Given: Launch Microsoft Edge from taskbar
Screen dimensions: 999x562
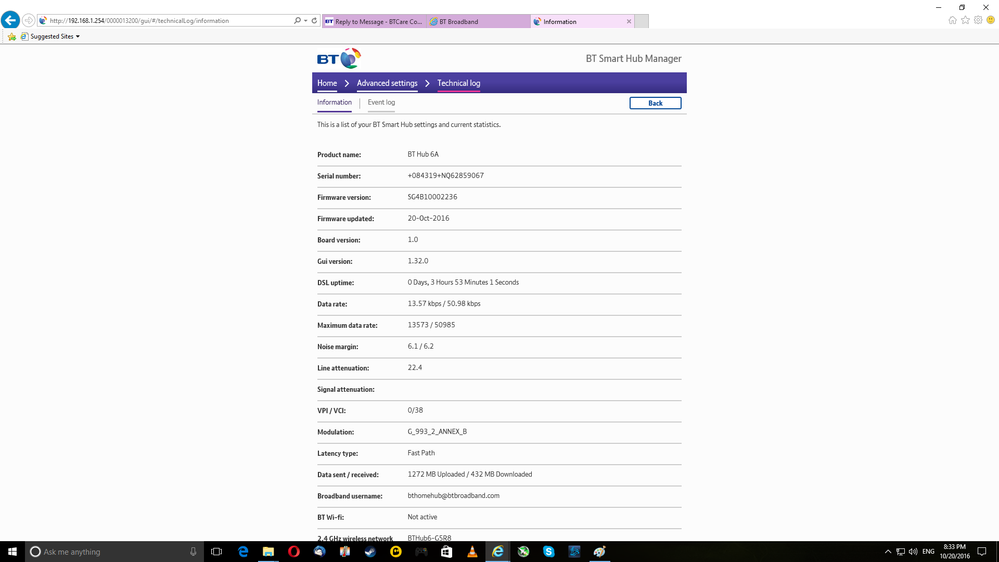Looking at the screenshot, I should [243, 552].
